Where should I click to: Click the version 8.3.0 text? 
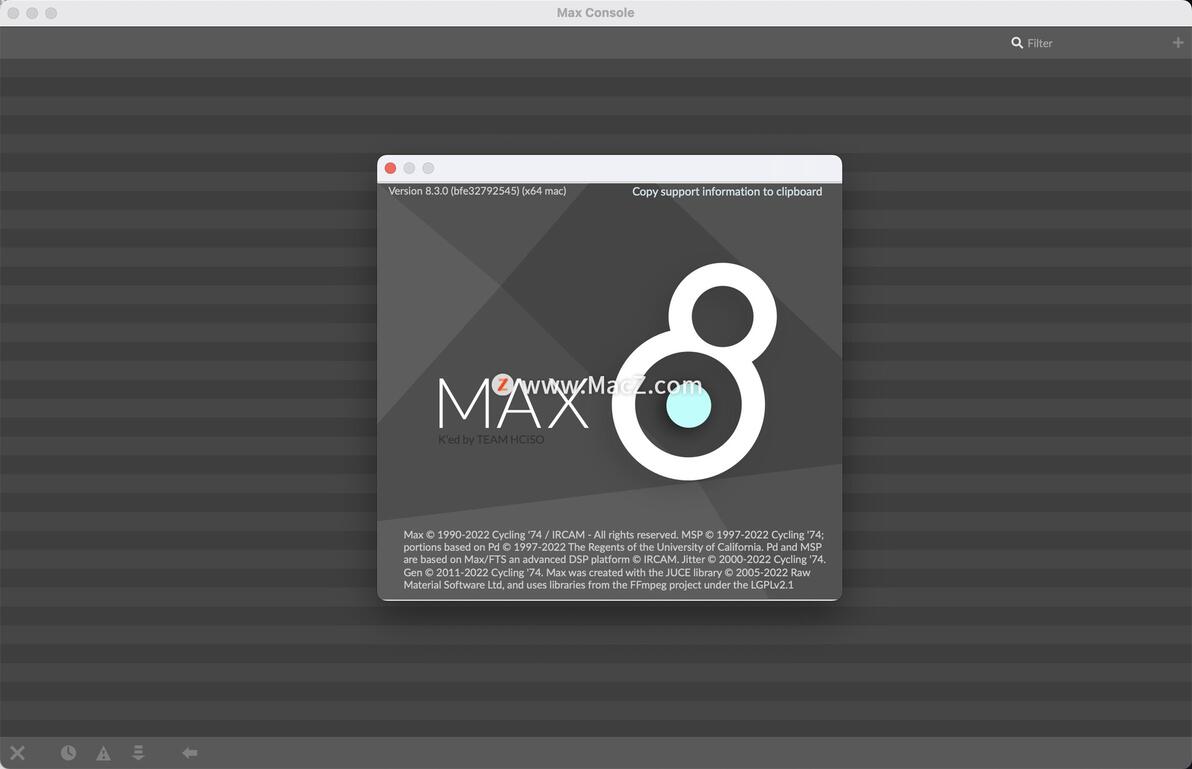[x=477, y=191]
